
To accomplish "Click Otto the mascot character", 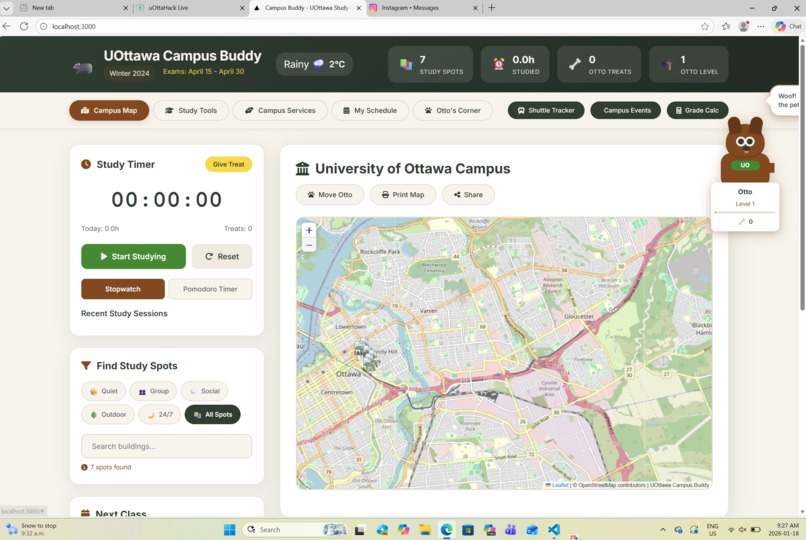I will [x=745, y=150].
